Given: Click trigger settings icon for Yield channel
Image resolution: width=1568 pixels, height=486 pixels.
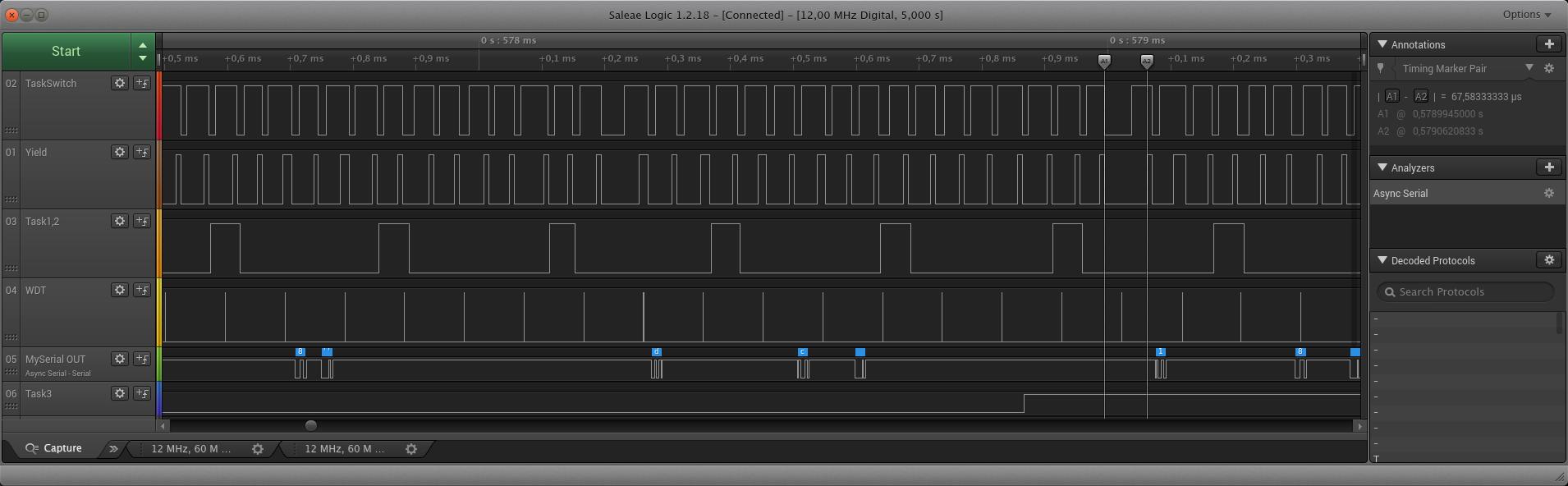Looking at the screenshot, I should (142, 152).
